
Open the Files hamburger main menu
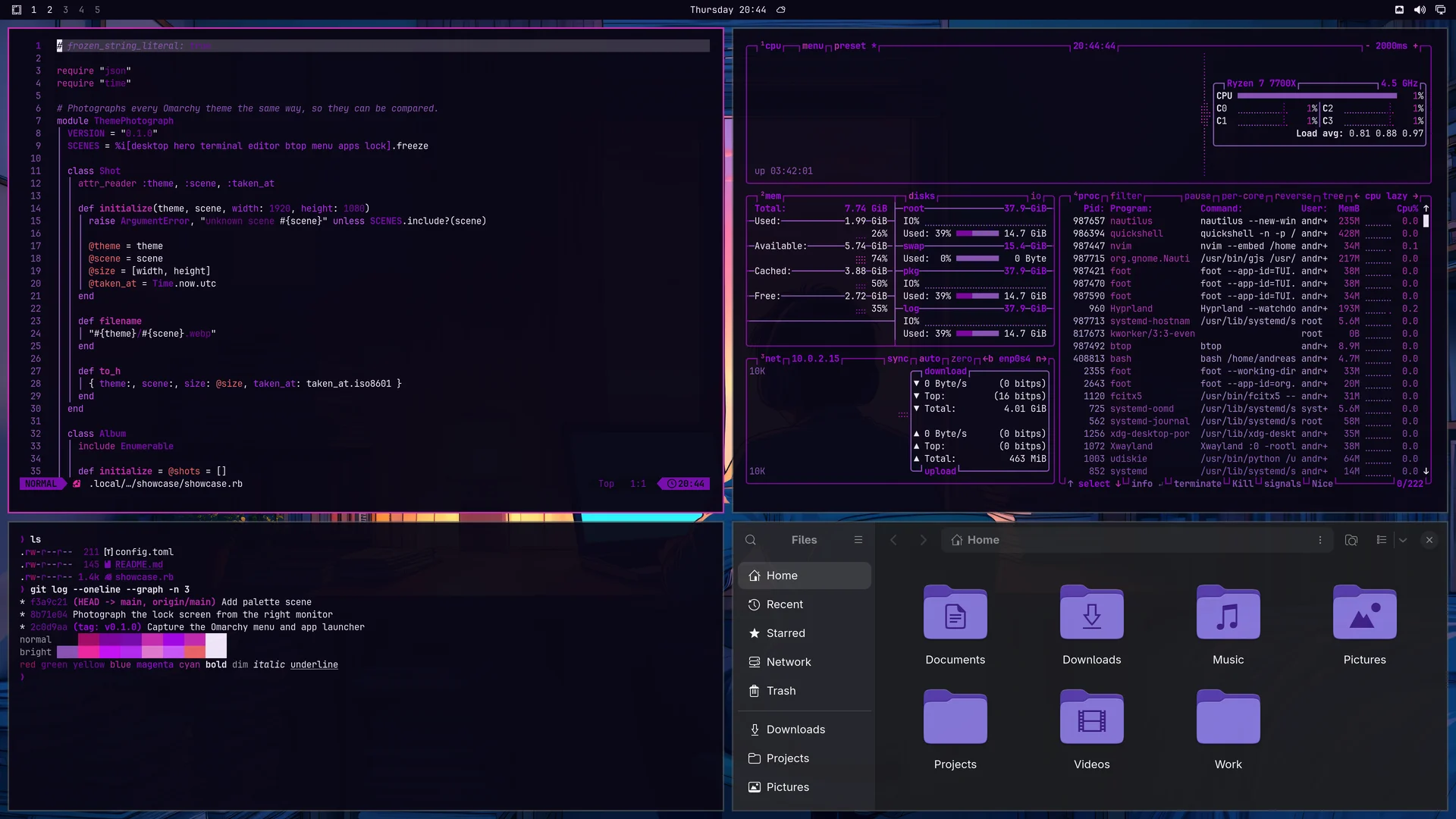click(x=858, y=540)
